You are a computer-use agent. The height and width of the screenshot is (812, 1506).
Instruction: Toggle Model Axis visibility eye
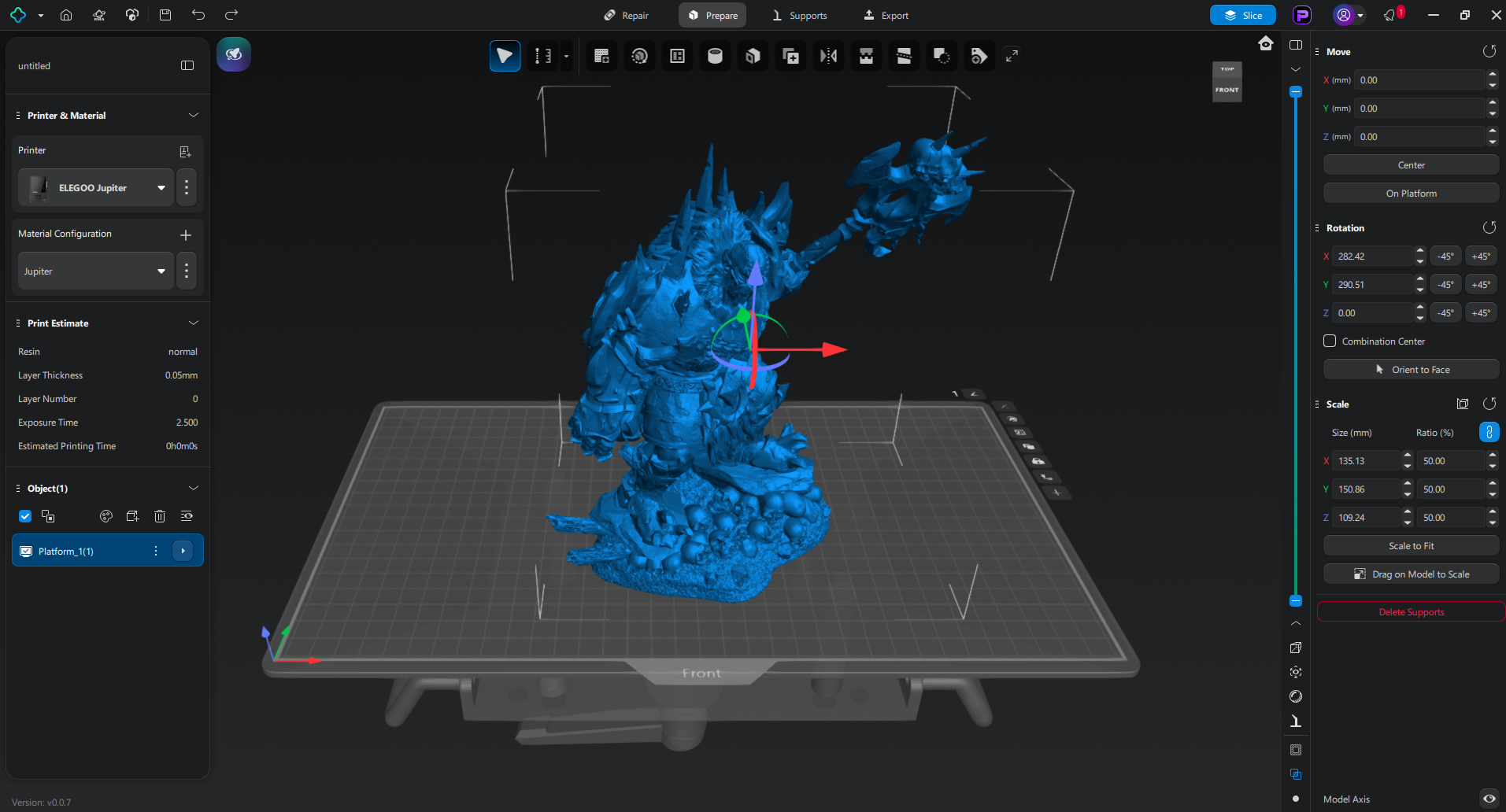(x=1489, y=799)
